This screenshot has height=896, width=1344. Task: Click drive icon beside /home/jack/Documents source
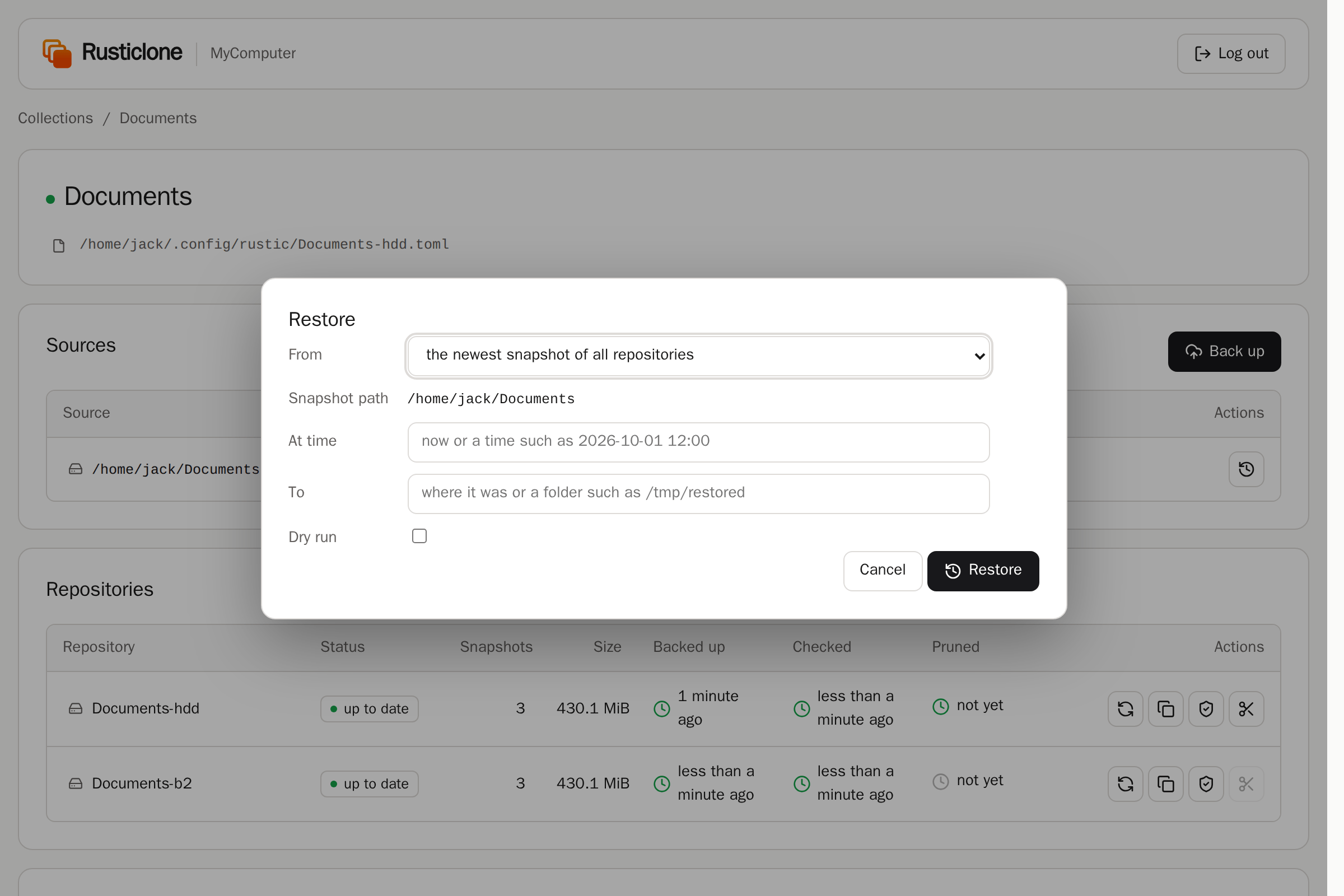click(76, 469)
